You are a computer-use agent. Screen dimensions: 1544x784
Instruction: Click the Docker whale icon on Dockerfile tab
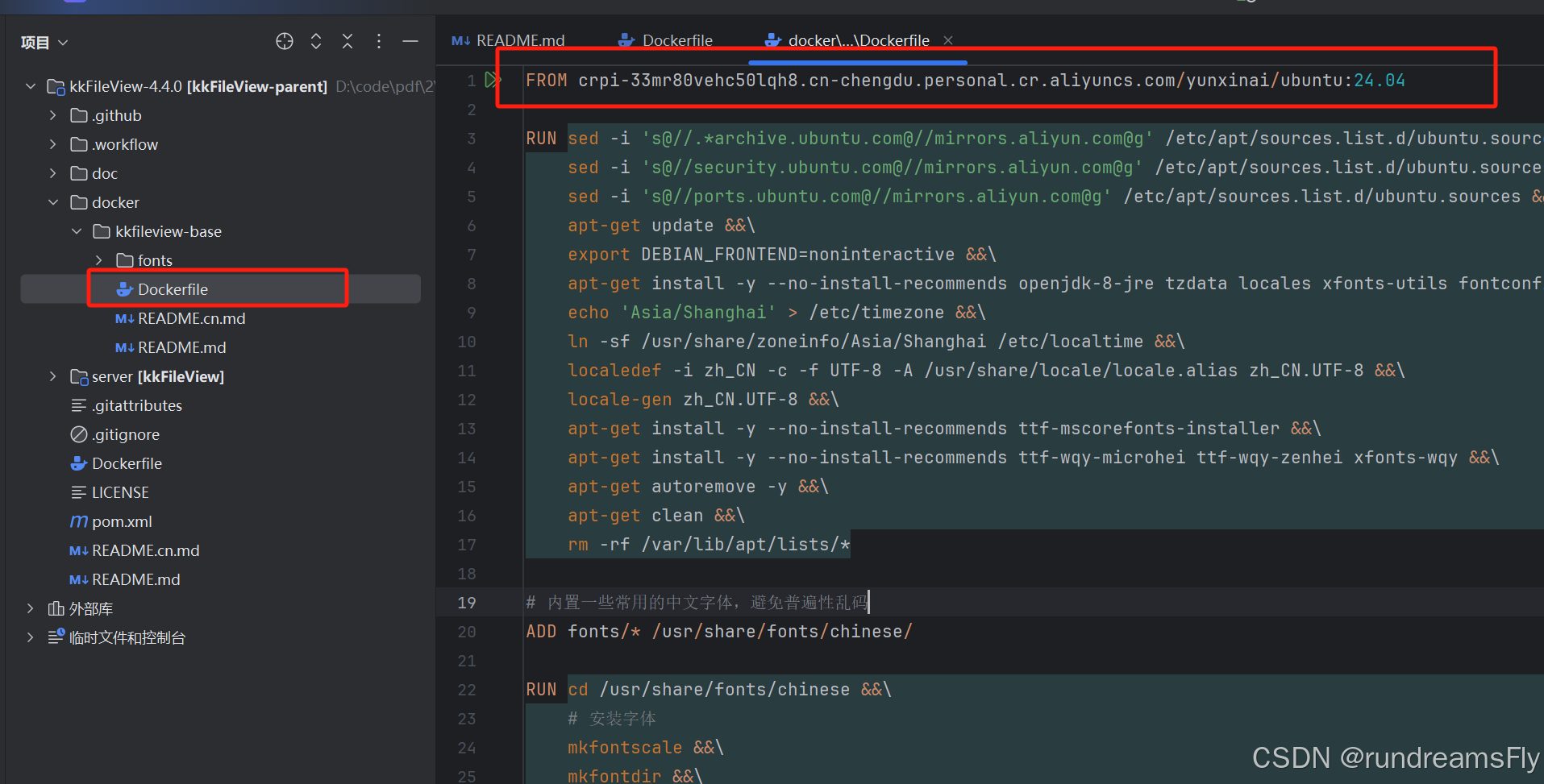pyautogui.click(x=626, y=39)
